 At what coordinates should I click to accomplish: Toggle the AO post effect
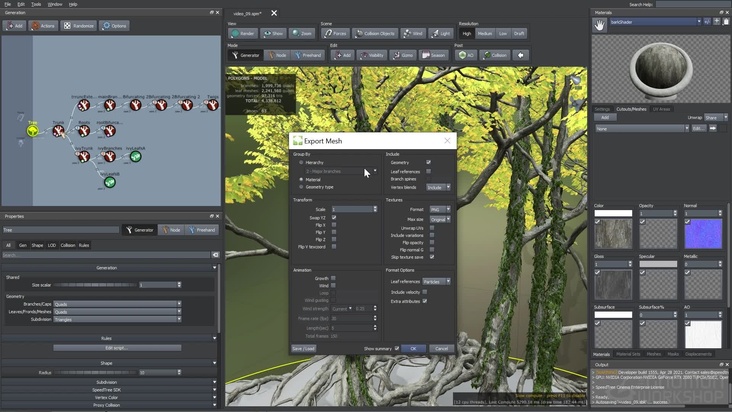coord(466,55)
